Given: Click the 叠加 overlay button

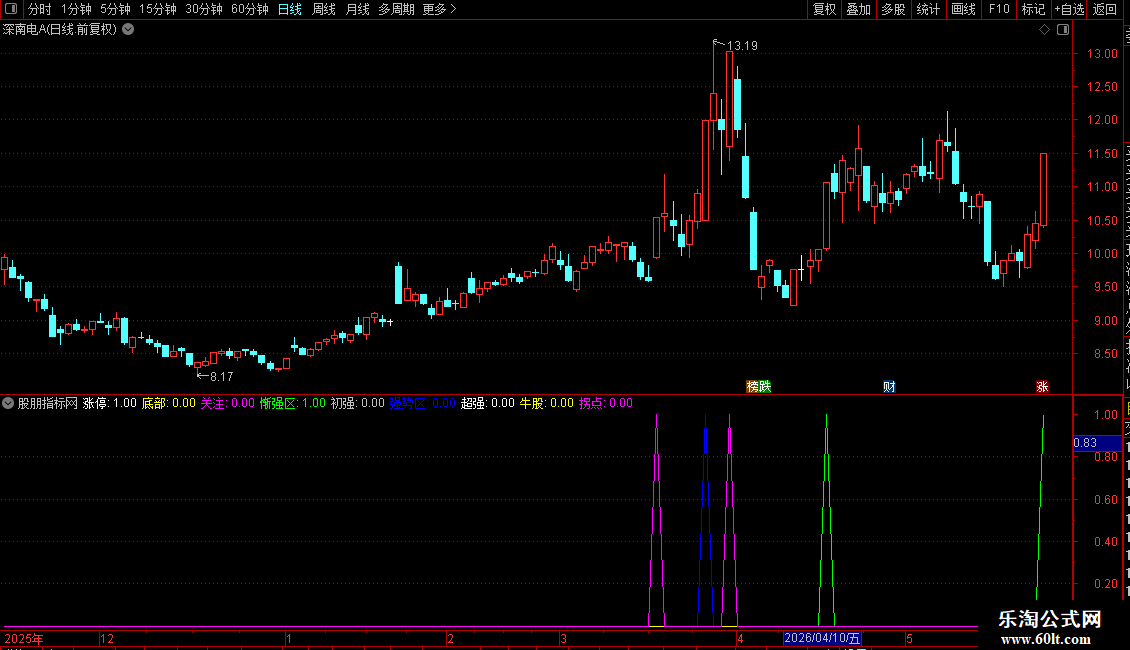Looking at the screenshot, I should [x=858, y=9].
